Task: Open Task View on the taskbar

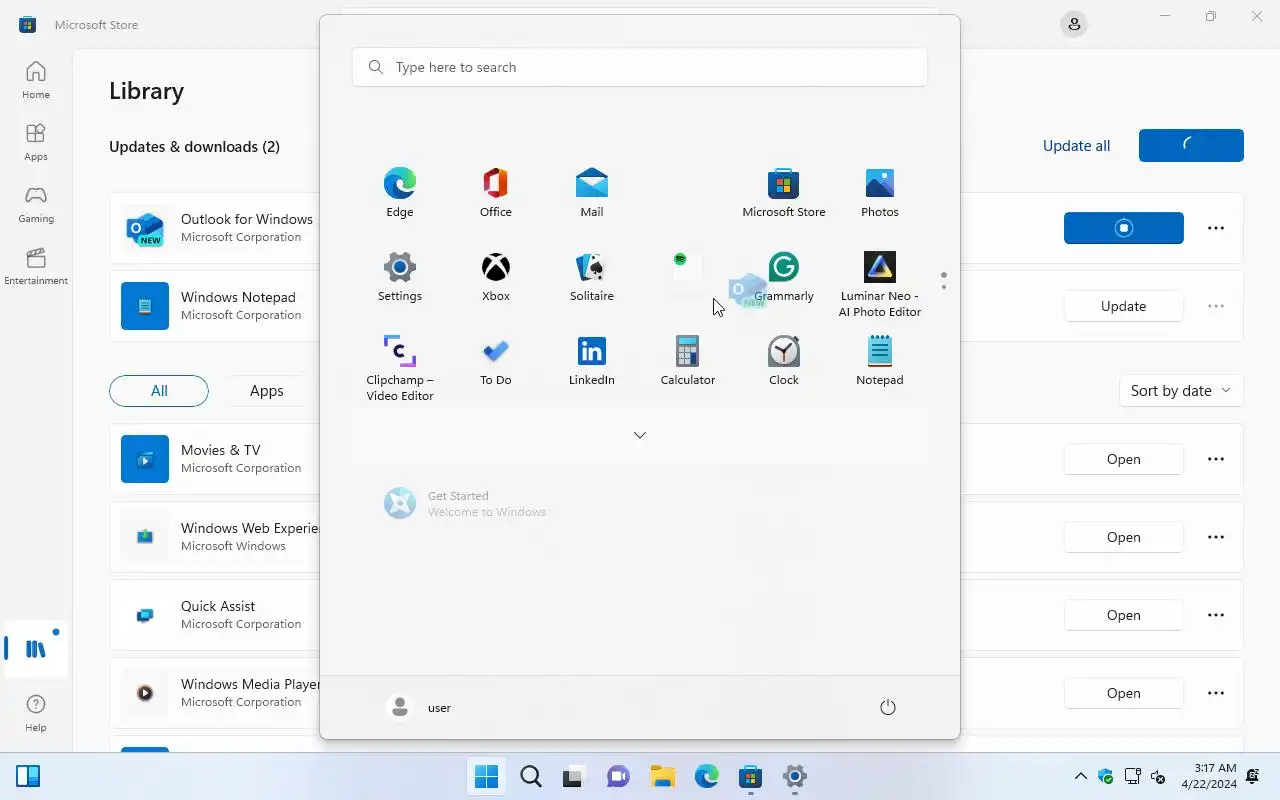Action: pyautogui.click(x=573, y=776)
